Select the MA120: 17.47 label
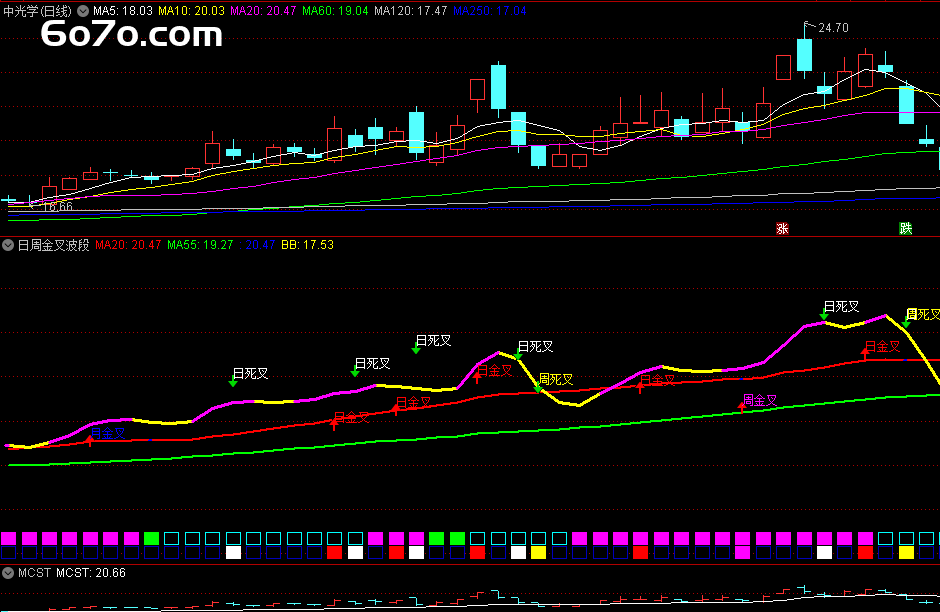 click(411, 11)
